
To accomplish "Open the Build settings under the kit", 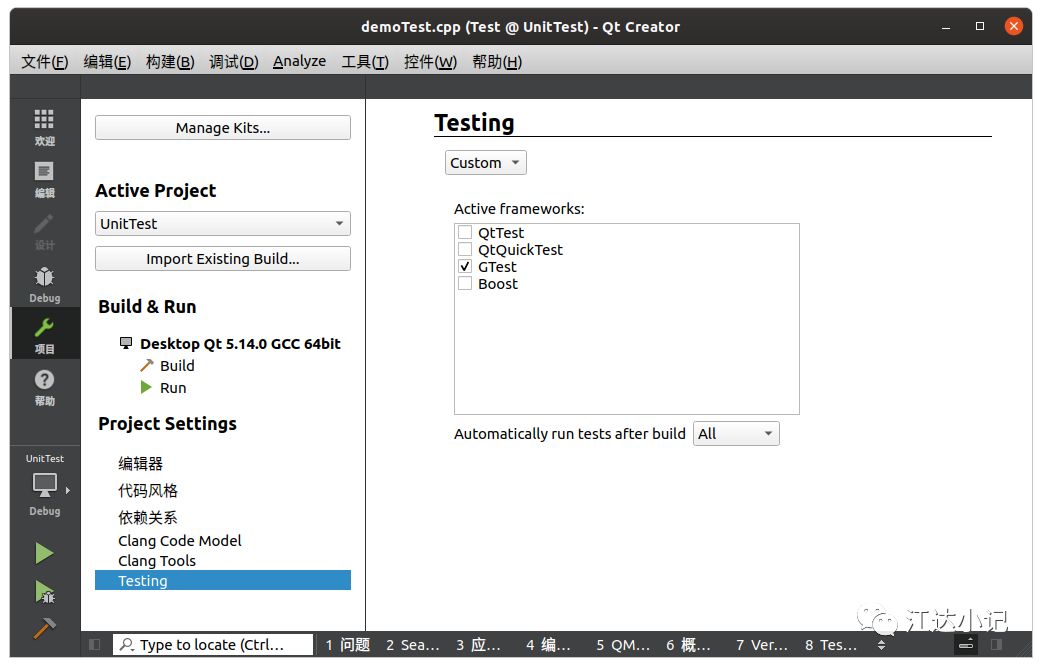I will [177, 365].
